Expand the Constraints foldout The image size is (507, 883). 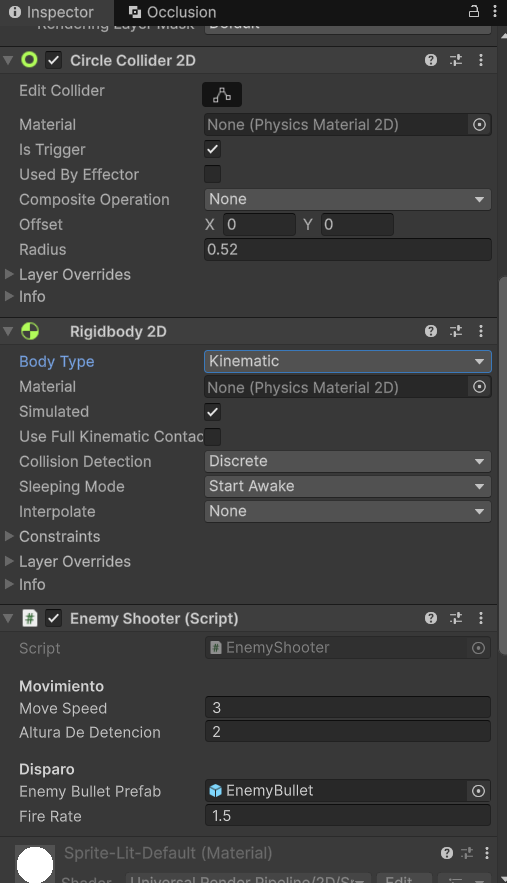tap(9, 536)
